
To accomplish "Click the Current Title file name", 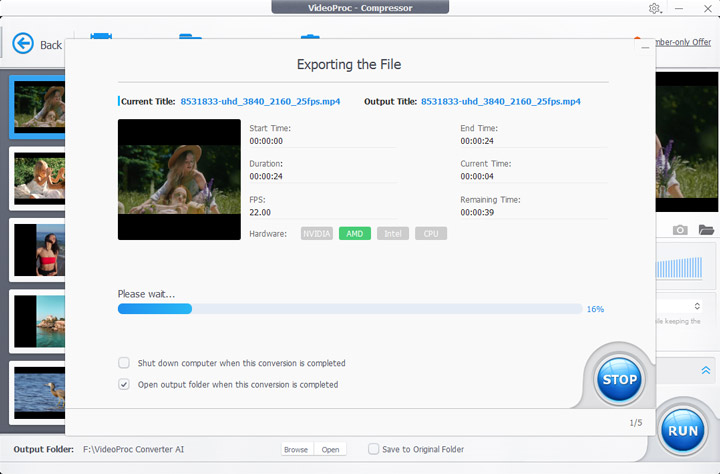I will pos(260,102).
